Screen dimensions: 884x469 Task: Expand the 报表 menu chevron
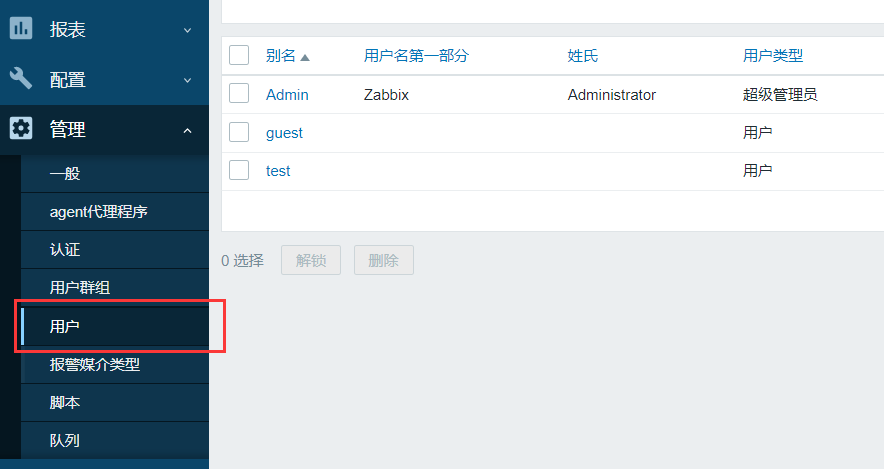[x=188, y=30]
